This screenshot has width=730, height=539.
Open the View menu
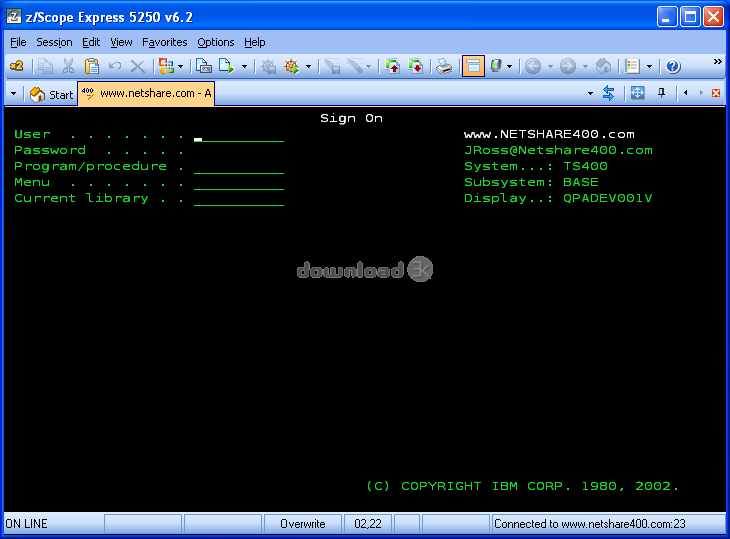point(121,42)
